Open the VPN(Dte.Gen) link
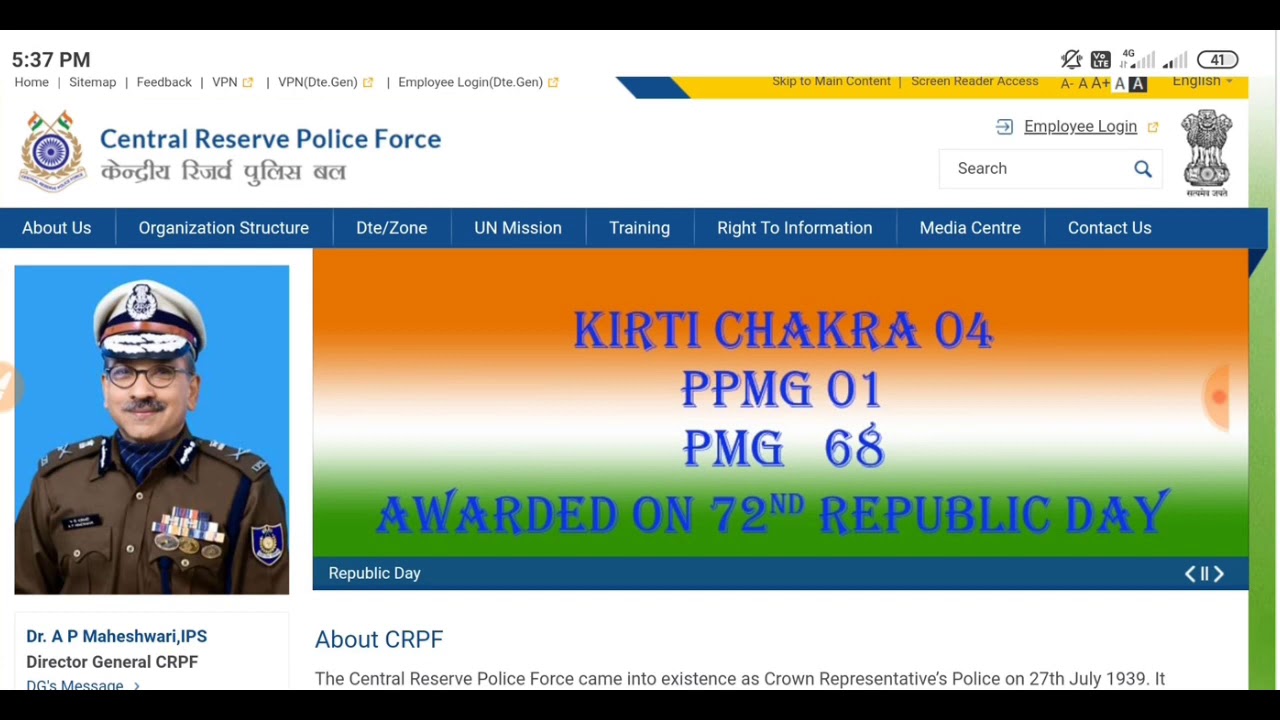1280x720 pixels. point(318,83)
